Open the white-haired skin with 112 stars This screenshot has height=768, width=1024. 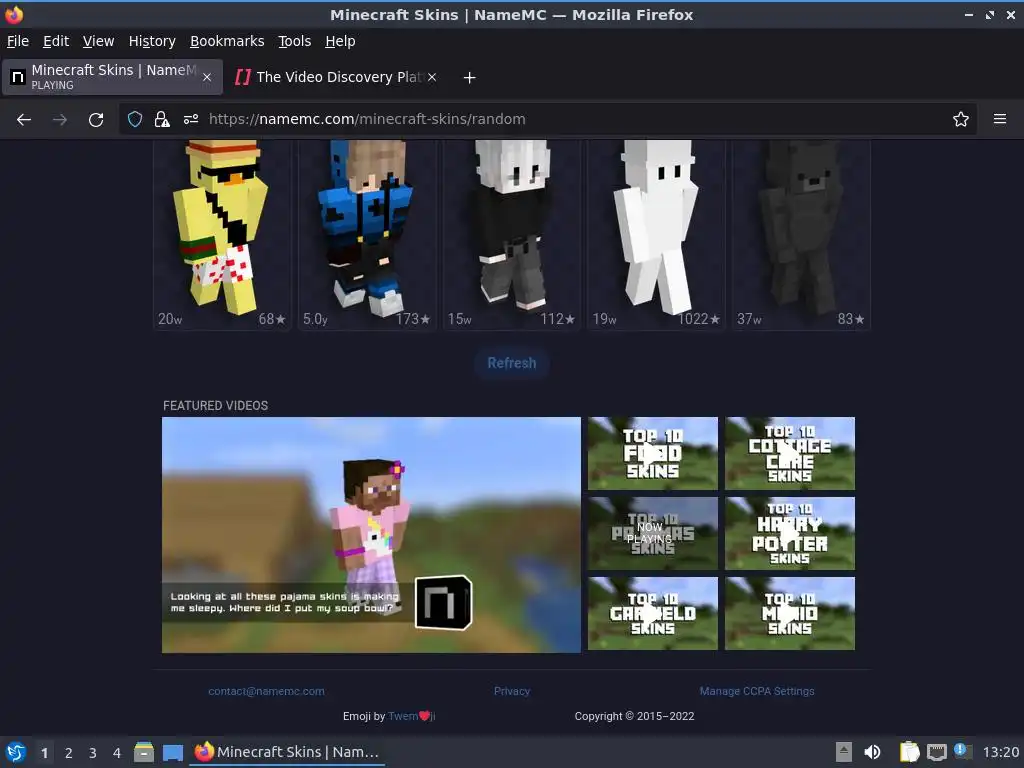pyautogui.click(x=512, y=235)
